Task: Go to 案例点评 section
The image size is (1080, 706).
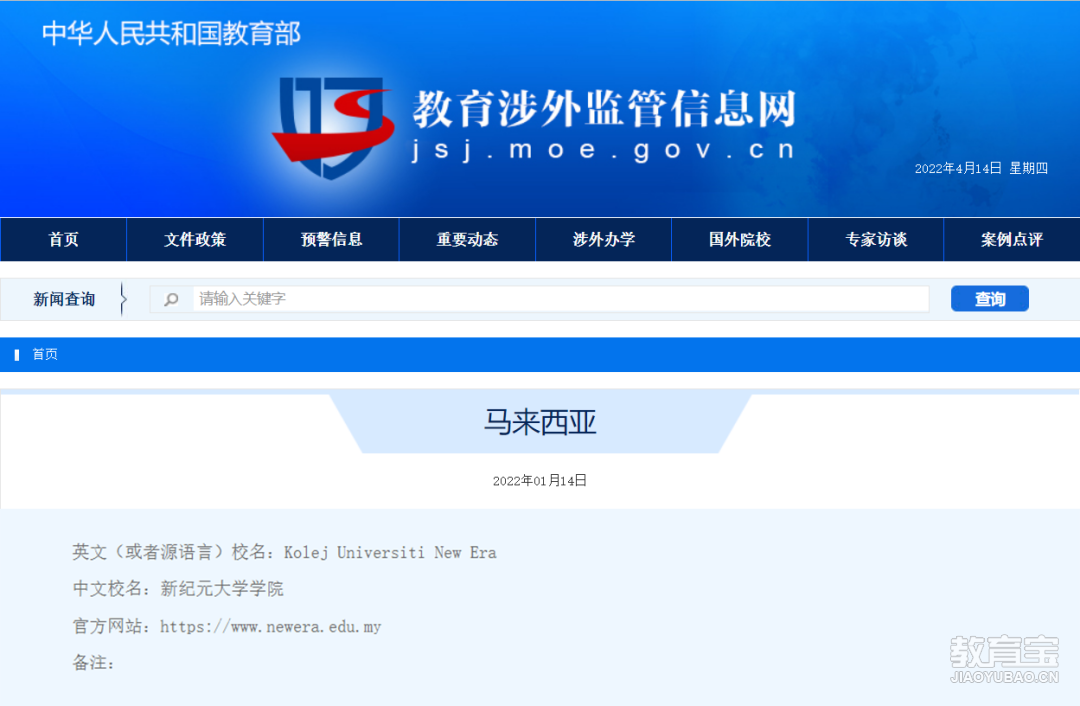Action: click(1012, 240)
